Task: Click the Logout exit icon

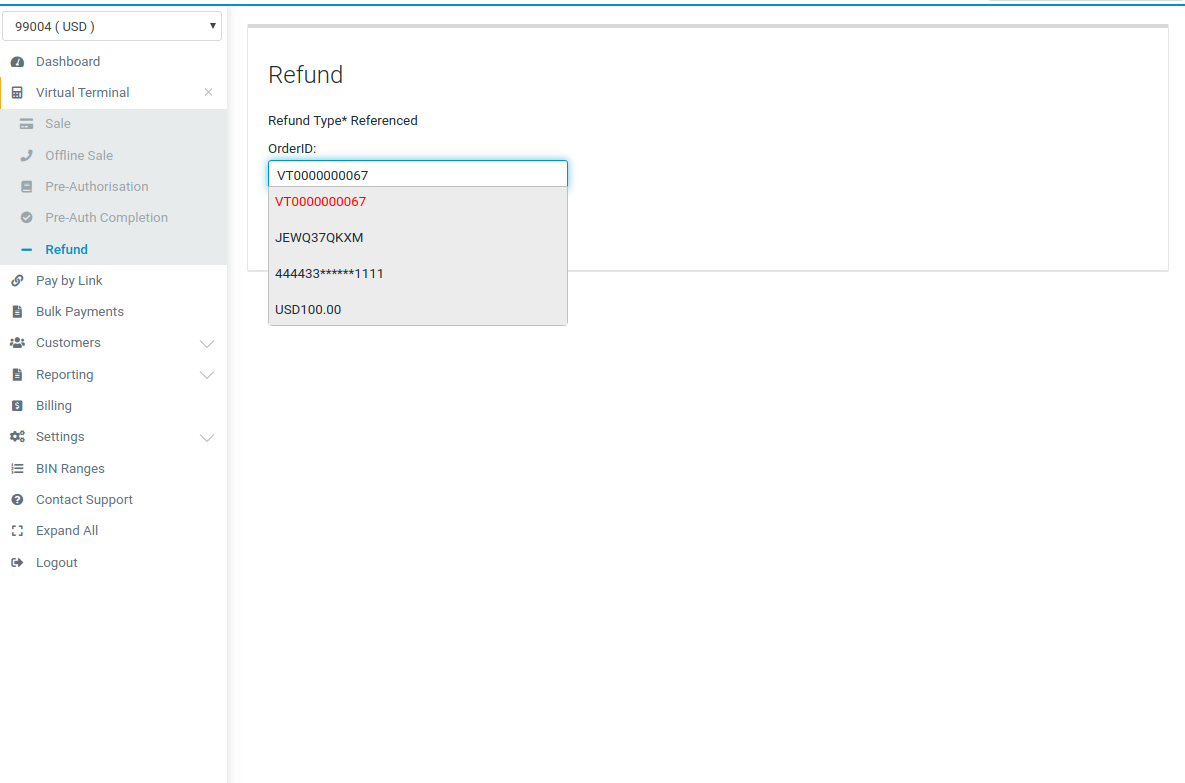Action: pos(17,563)
